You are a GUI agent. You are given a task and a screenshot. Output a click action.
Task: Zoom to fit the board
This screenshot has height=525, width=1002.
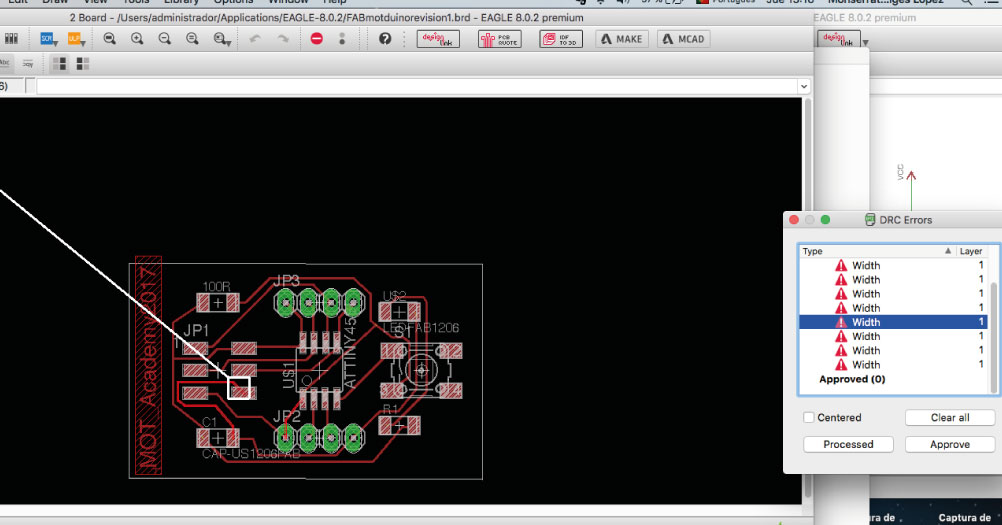tap(110, 39)
